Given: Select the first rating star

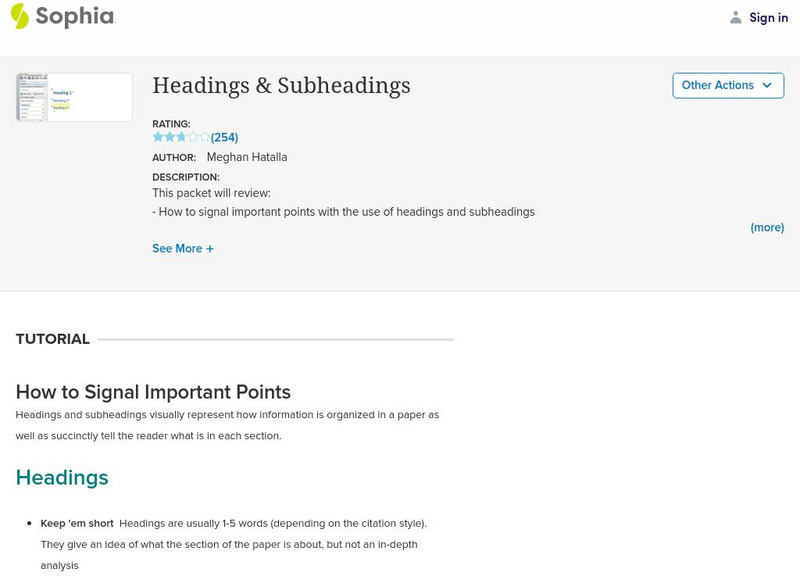Looking at the screenshot, I should coord(159,136).
